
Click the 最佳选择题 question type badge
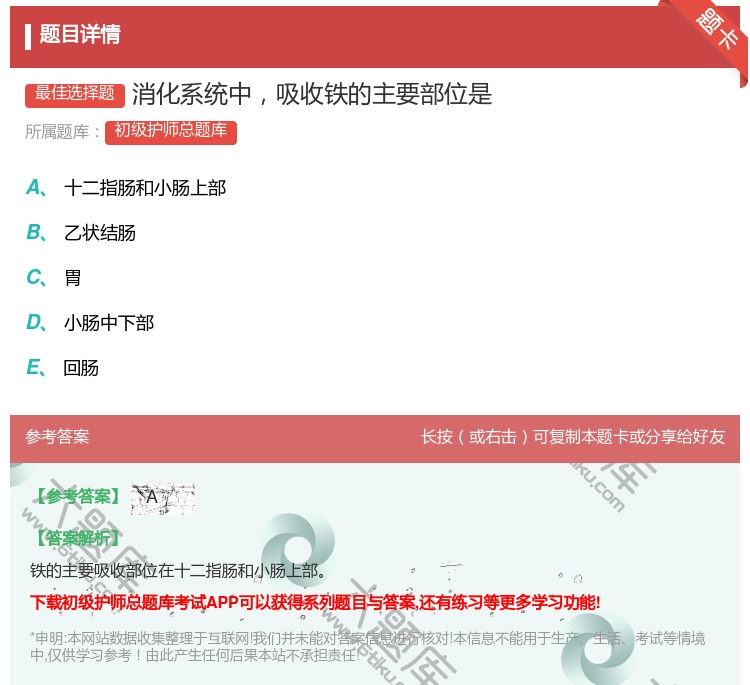75,94
